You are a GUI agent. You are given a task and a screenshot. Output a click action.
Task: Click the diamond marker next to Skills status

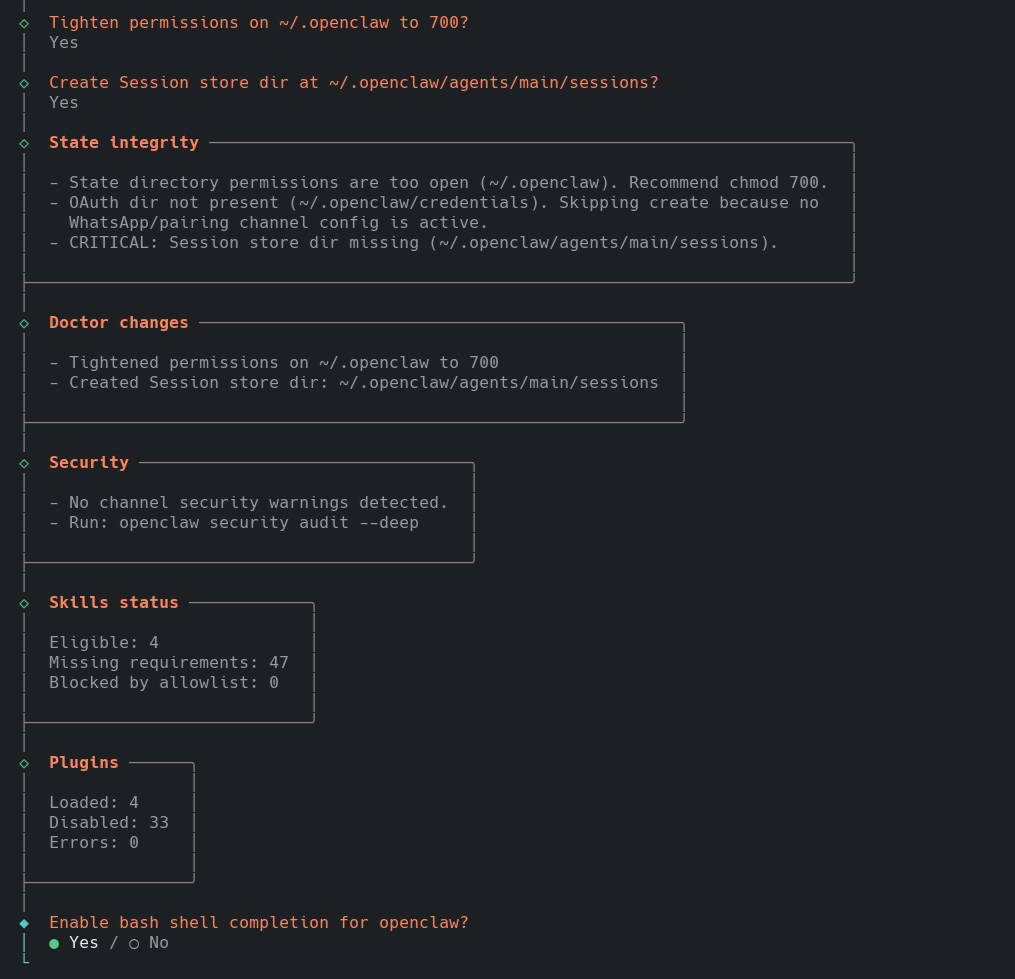[x=24, y=603]
